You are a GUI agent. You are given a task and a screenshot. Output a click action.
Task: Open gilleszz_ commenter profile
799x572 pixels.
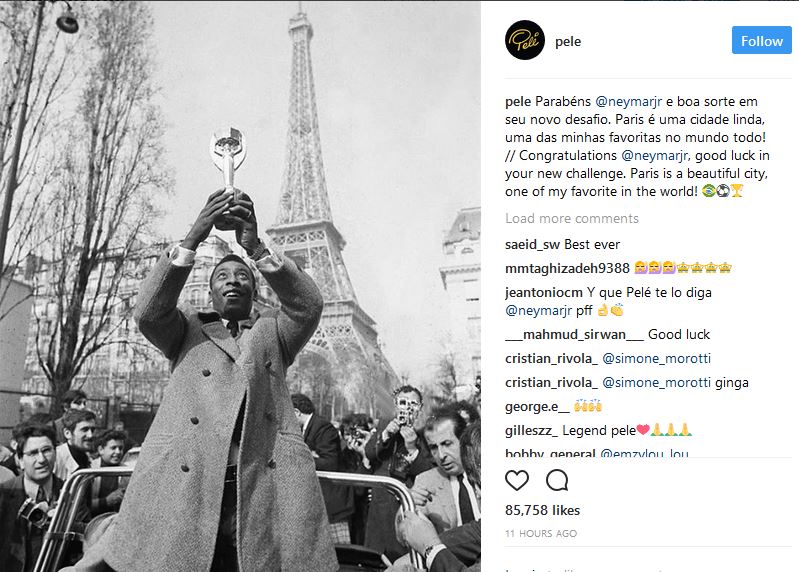coord(531,431)
